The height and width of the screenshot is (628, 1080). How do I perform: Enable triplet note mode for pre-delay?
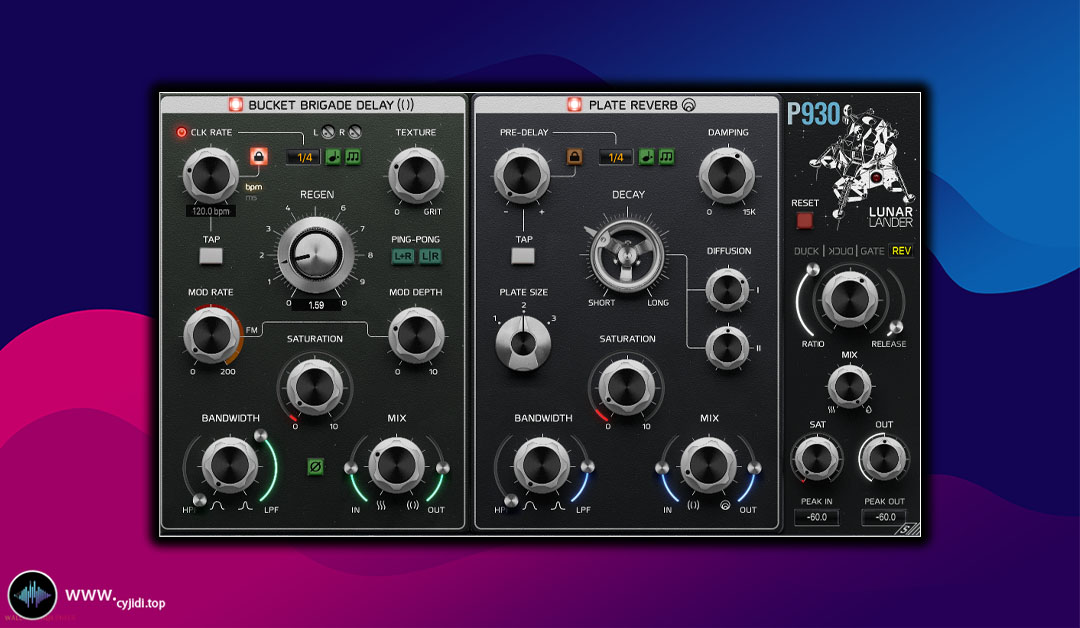666,157
